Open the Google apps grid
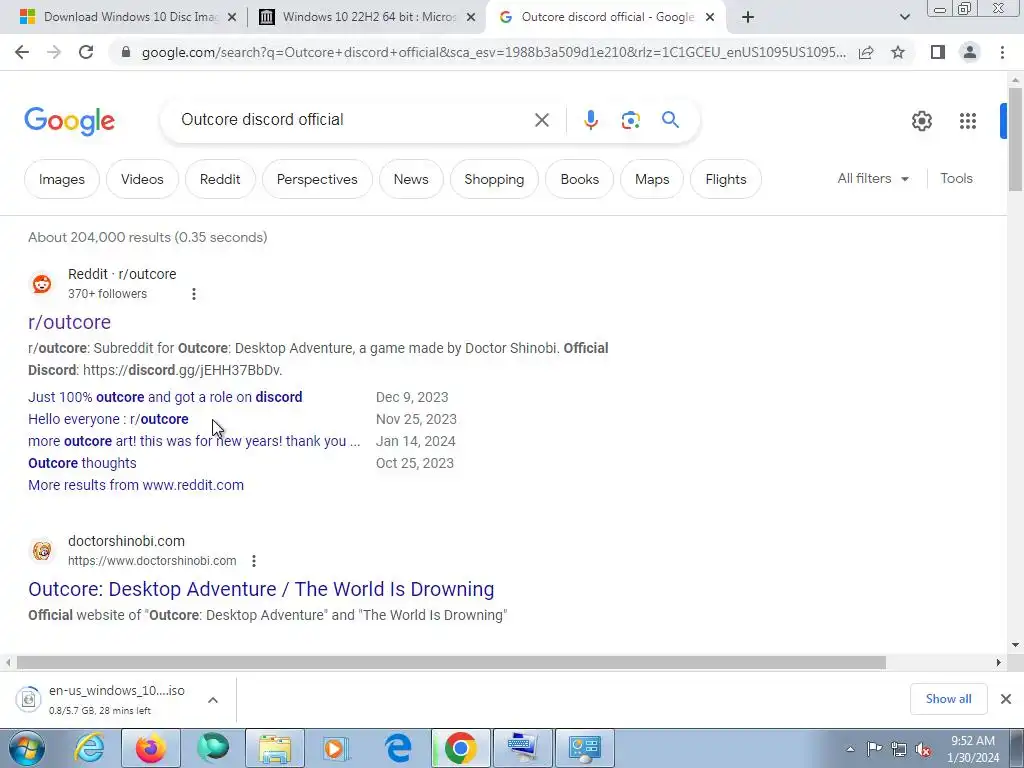1024x768 pixels. tap(968, 121)
